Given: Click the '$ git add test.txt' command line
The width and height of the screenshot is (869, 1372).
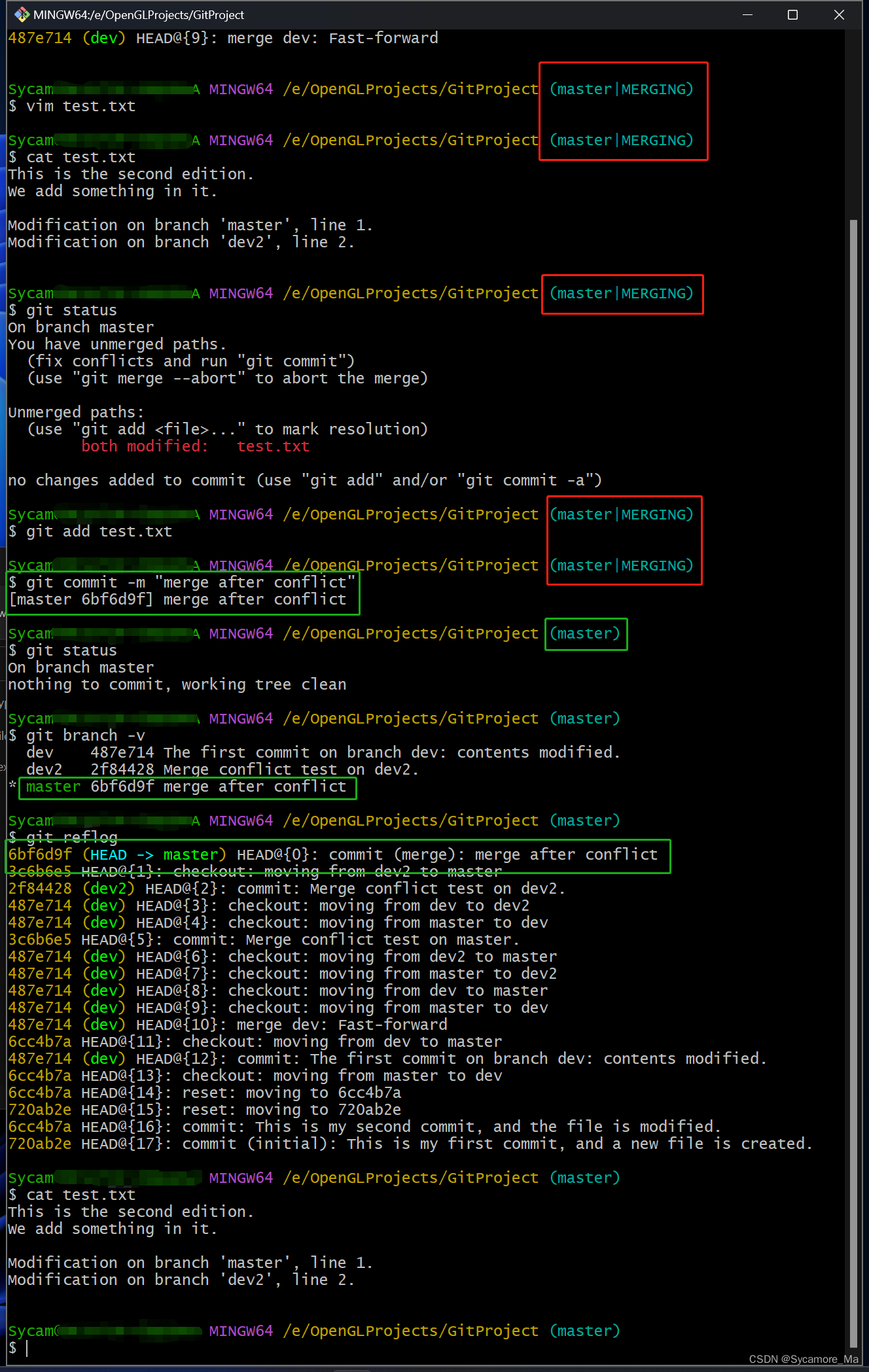Looking at the screenshot, I should 90,531.
